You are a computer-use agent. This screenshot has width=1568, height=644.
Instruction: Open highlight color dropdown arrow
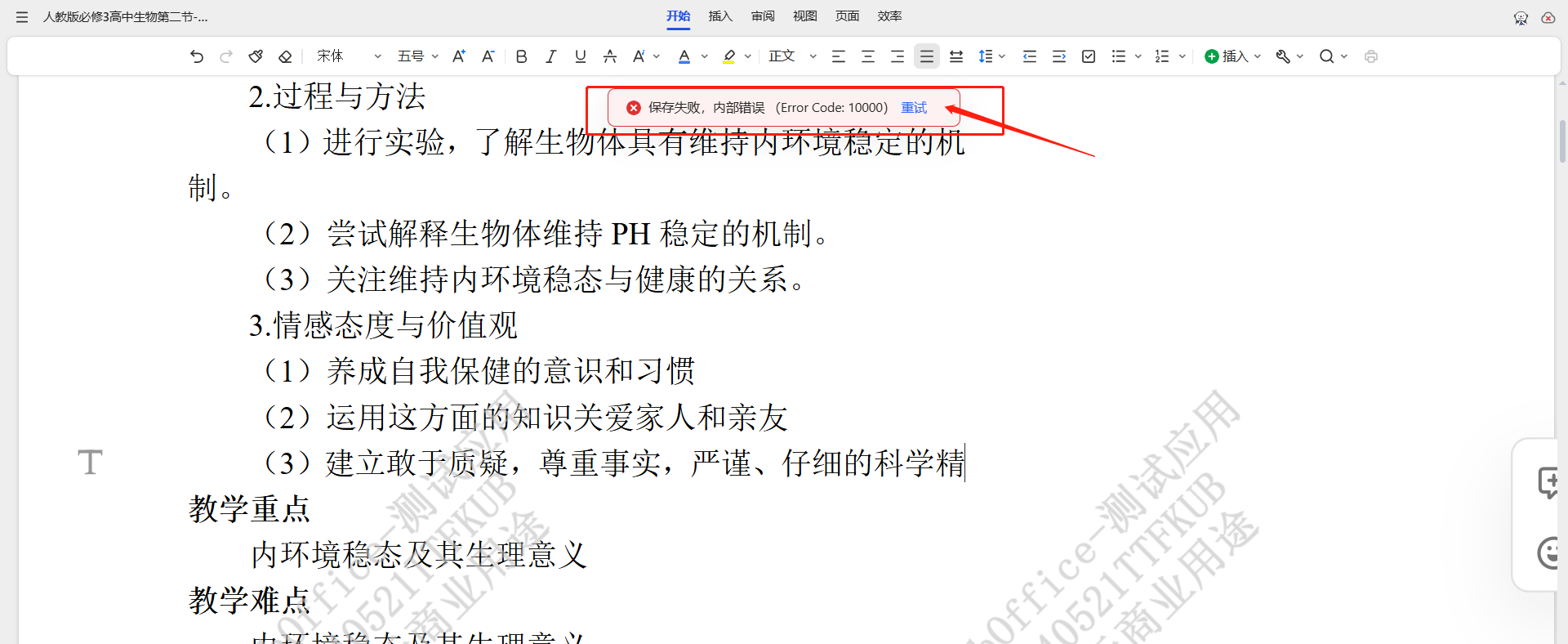pos(748,56)
